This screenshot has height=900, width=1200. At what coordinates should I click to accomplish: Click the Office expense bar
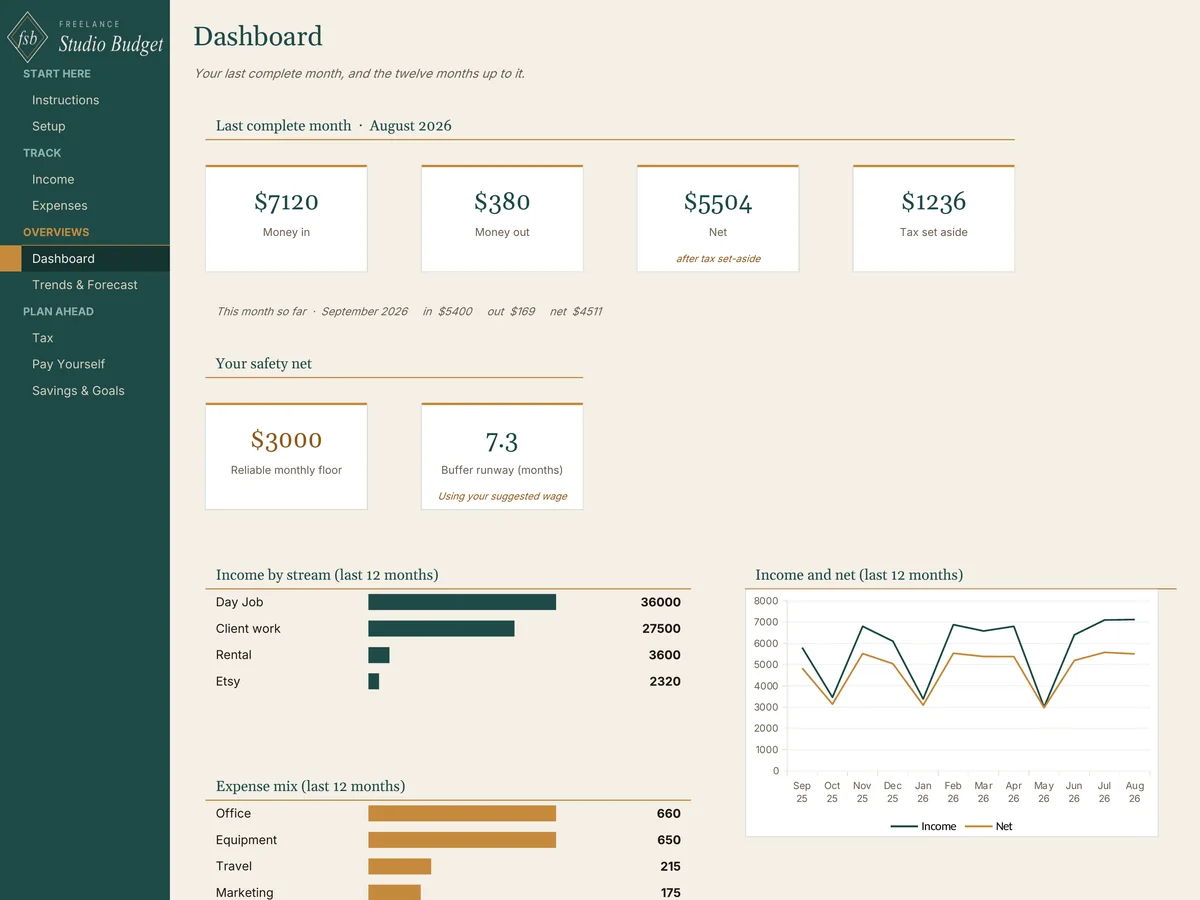462,814
